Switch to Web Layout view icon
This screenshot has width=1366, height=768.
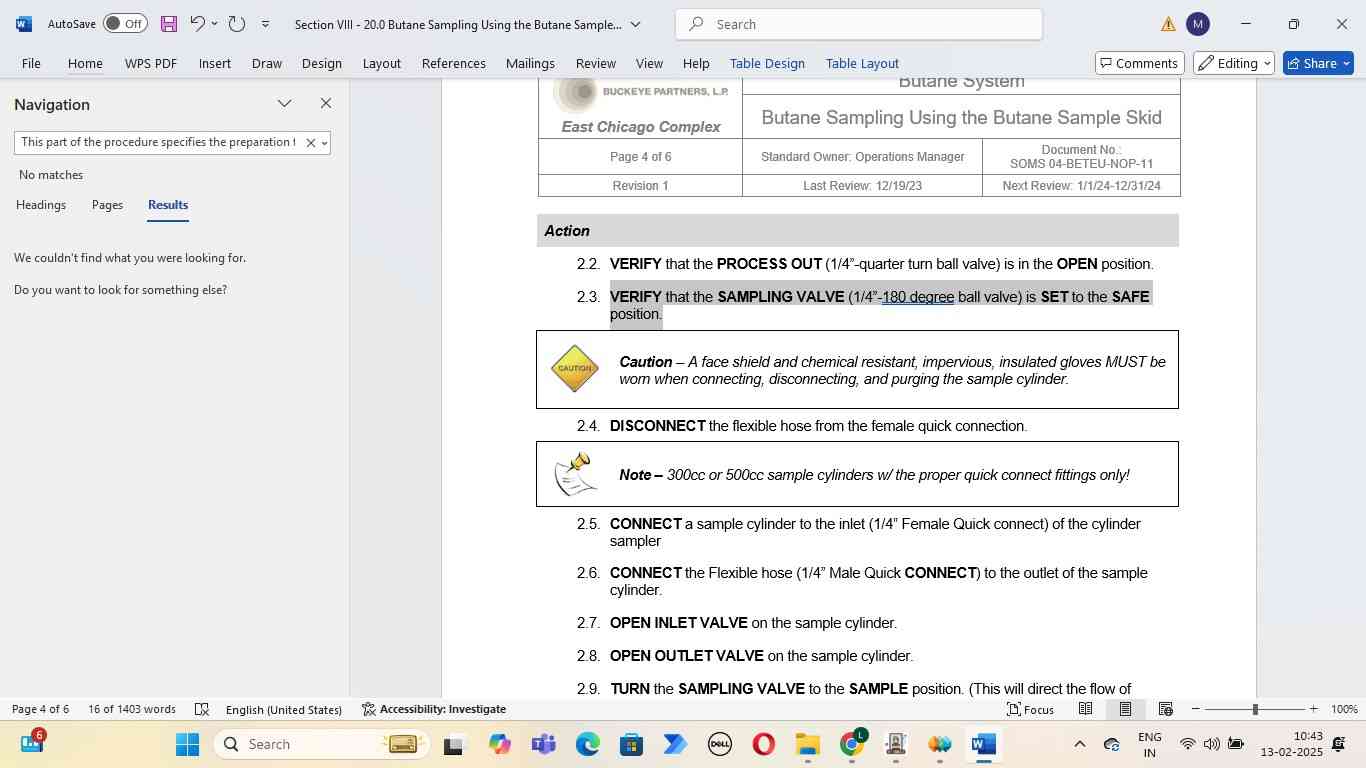click(1165, 709)
